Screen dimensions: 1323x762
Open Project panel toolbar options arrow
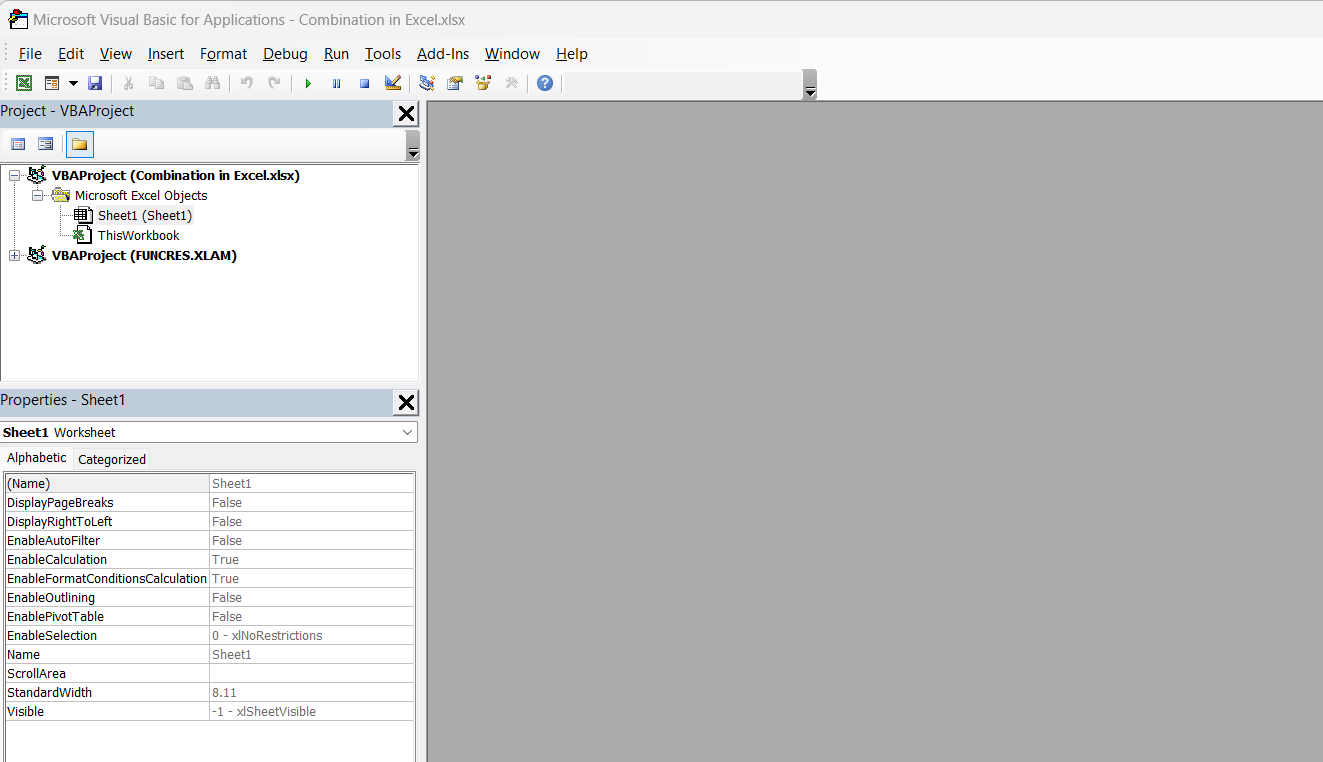413,146
